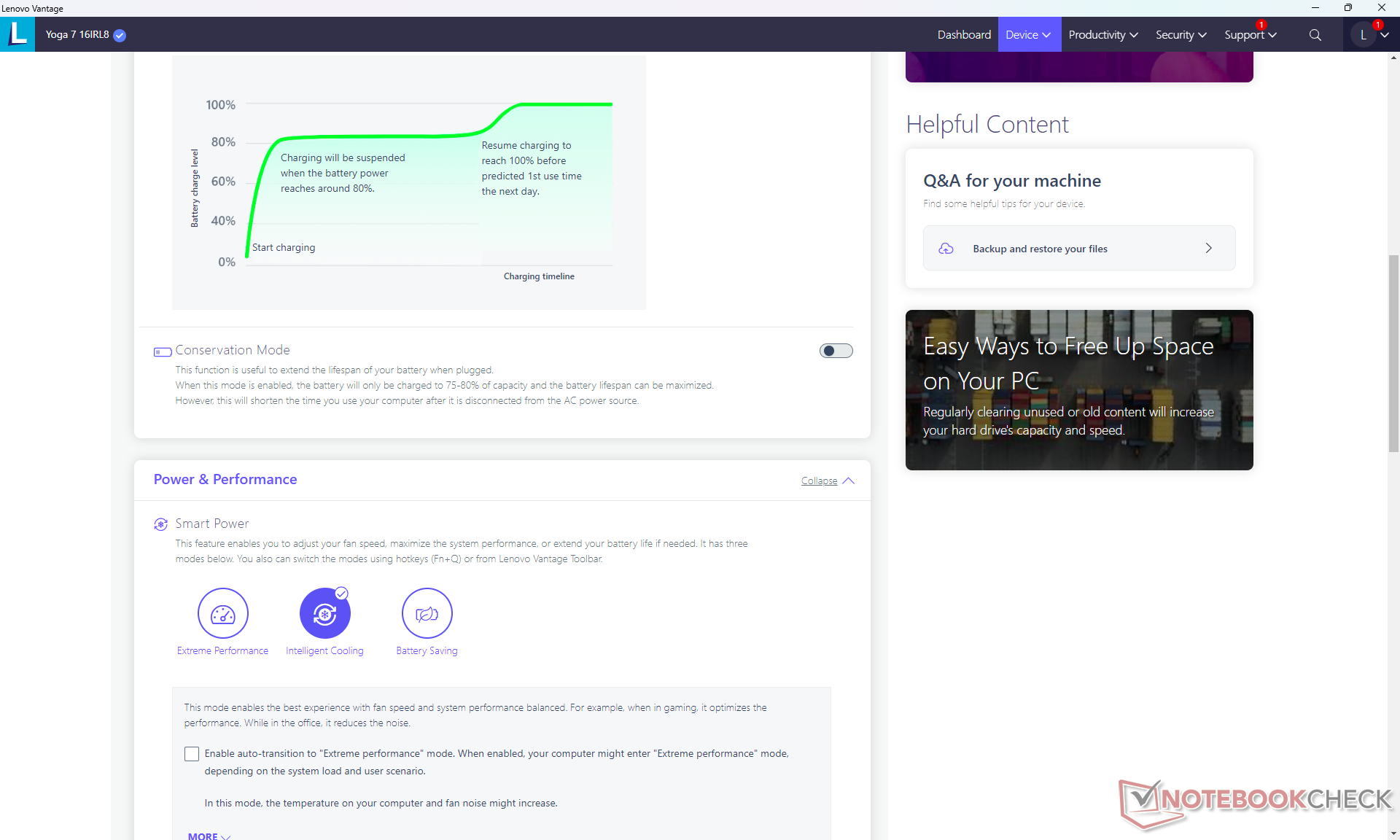The height and width of the screenshot is (840, 1400).
Task: Click the backup cloud icon
Action: point(946,249)
